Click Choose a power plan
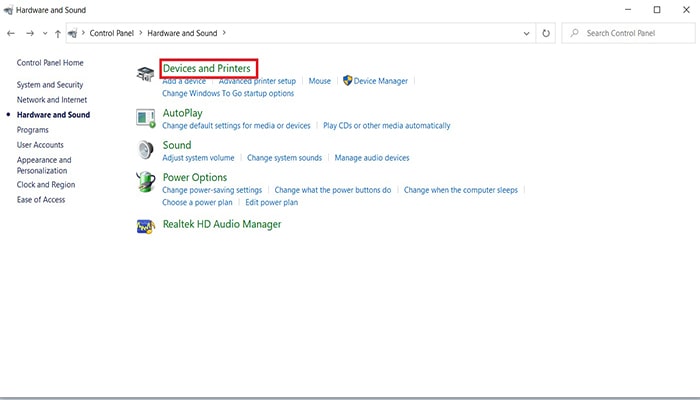 coord(197,202)
